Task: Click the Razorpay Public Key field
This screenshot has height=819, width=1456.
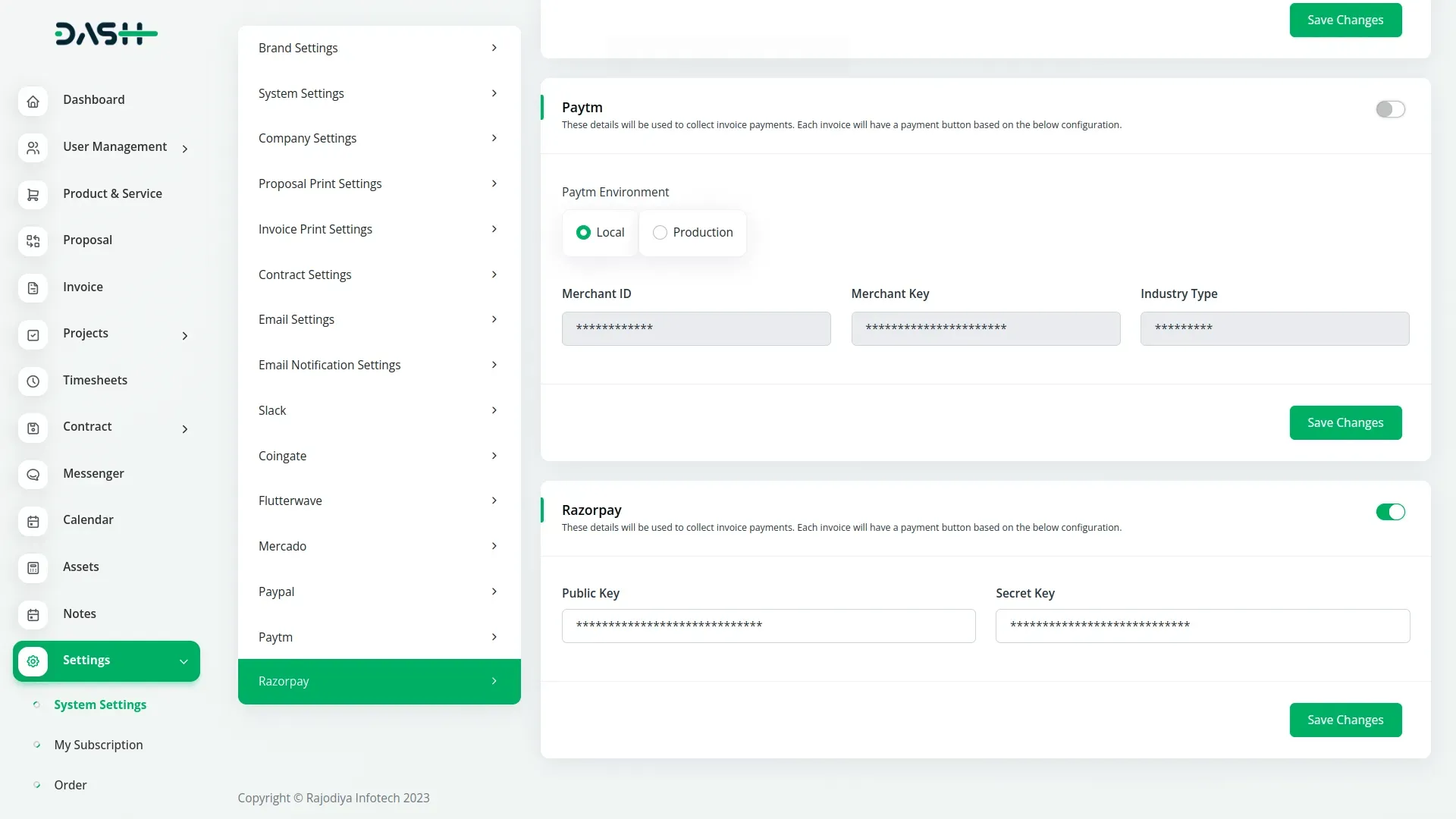Action: pyautogui.click(x=768, y=626)
